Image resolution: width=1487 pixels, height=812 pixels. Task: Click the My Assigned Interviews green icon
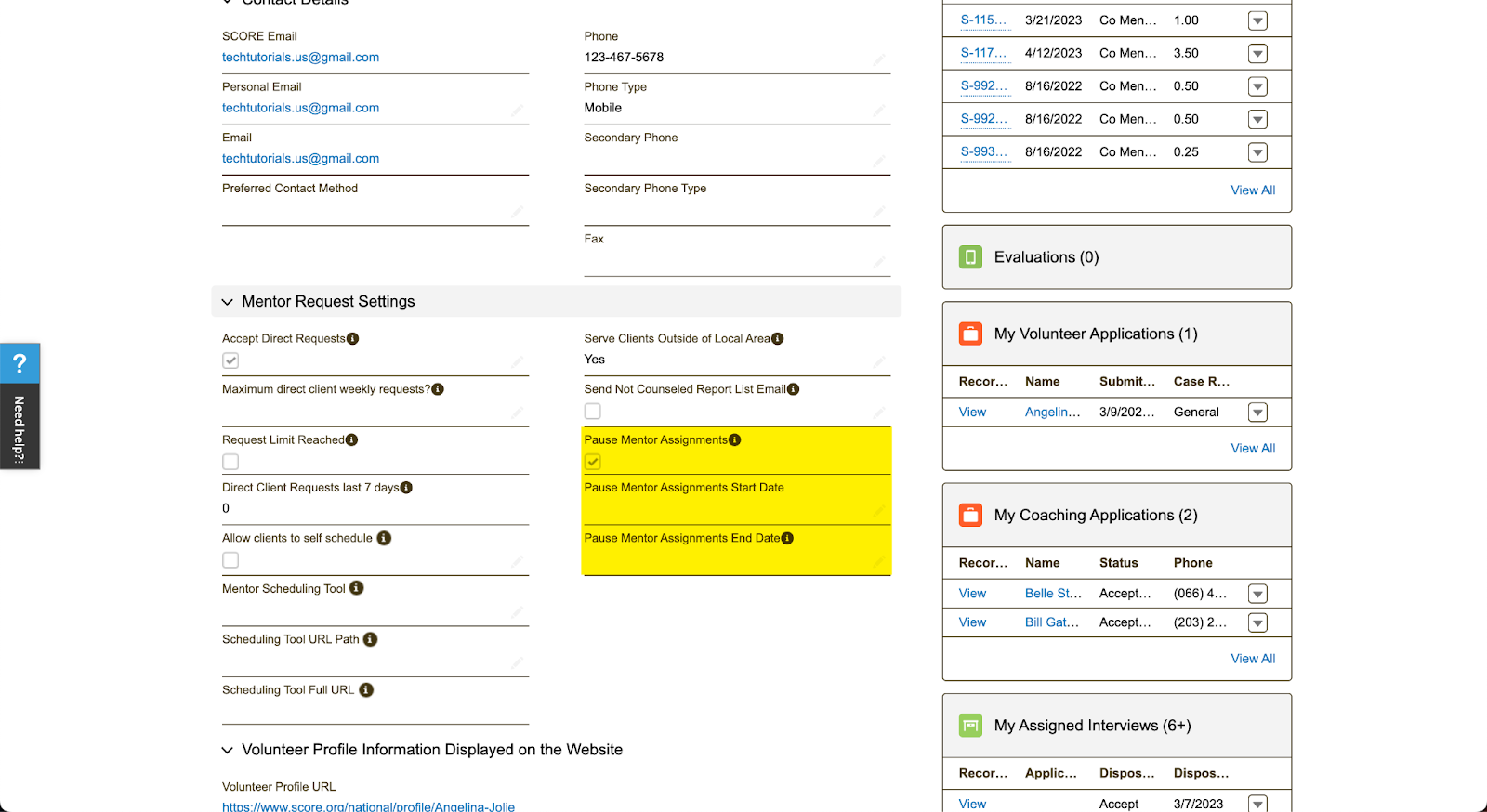970,726
